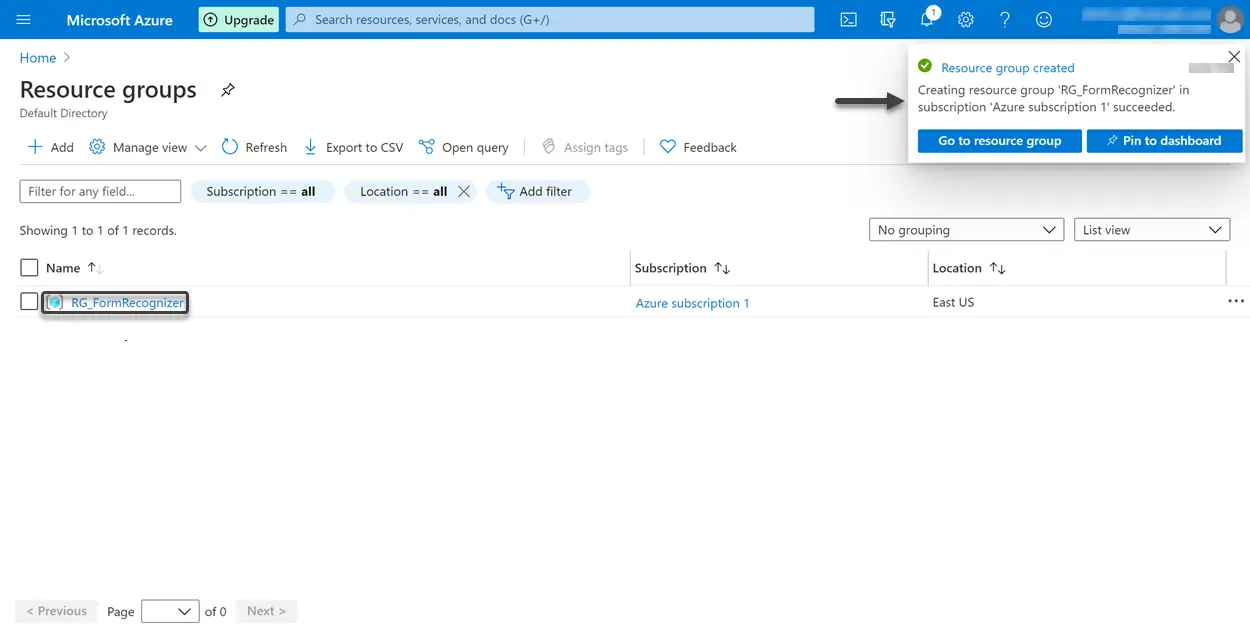1250x642 pixels.
Task: Tick the select-all checkbox in header
Action: pos(29,267)
